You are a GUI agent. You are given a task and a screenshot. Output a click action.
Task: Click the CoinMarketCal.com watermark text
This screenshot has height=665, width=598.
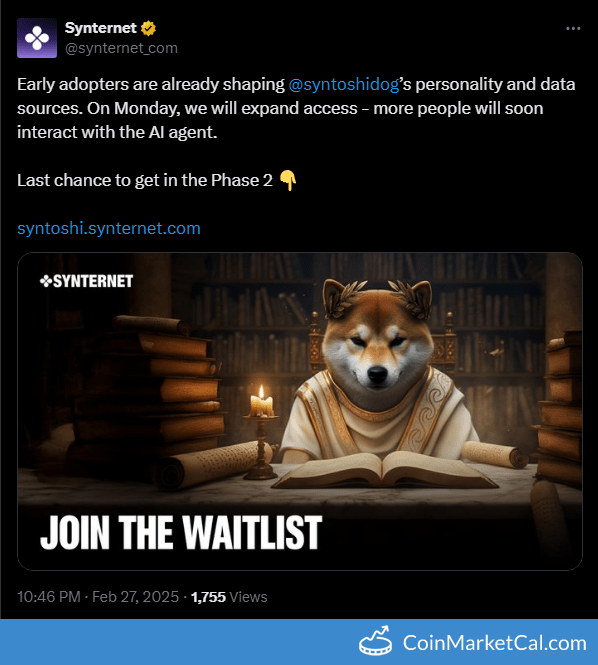coord(495,643)
